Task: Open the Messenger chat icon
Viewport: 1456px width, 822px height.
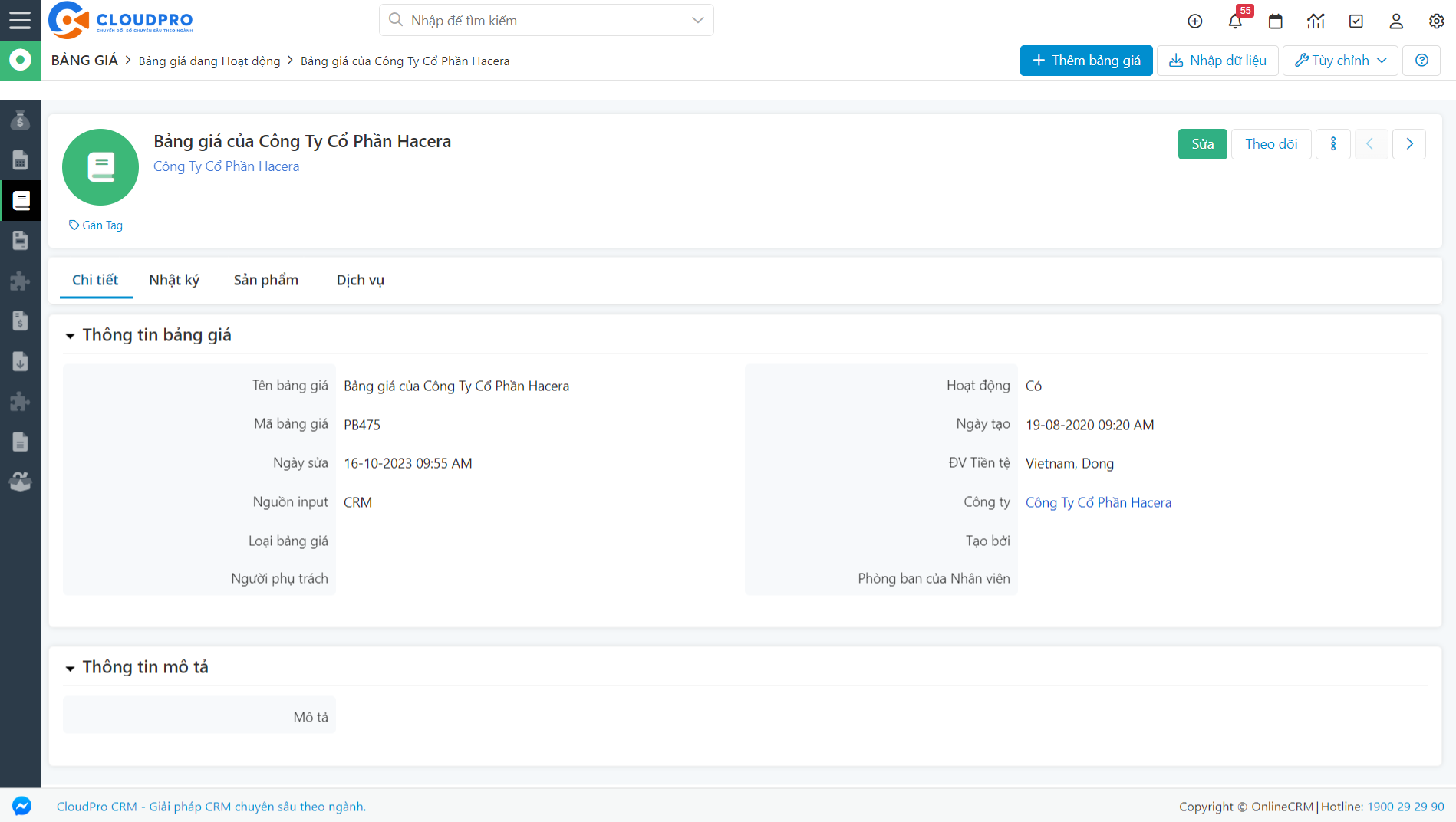Action: [x=21, y=806]
